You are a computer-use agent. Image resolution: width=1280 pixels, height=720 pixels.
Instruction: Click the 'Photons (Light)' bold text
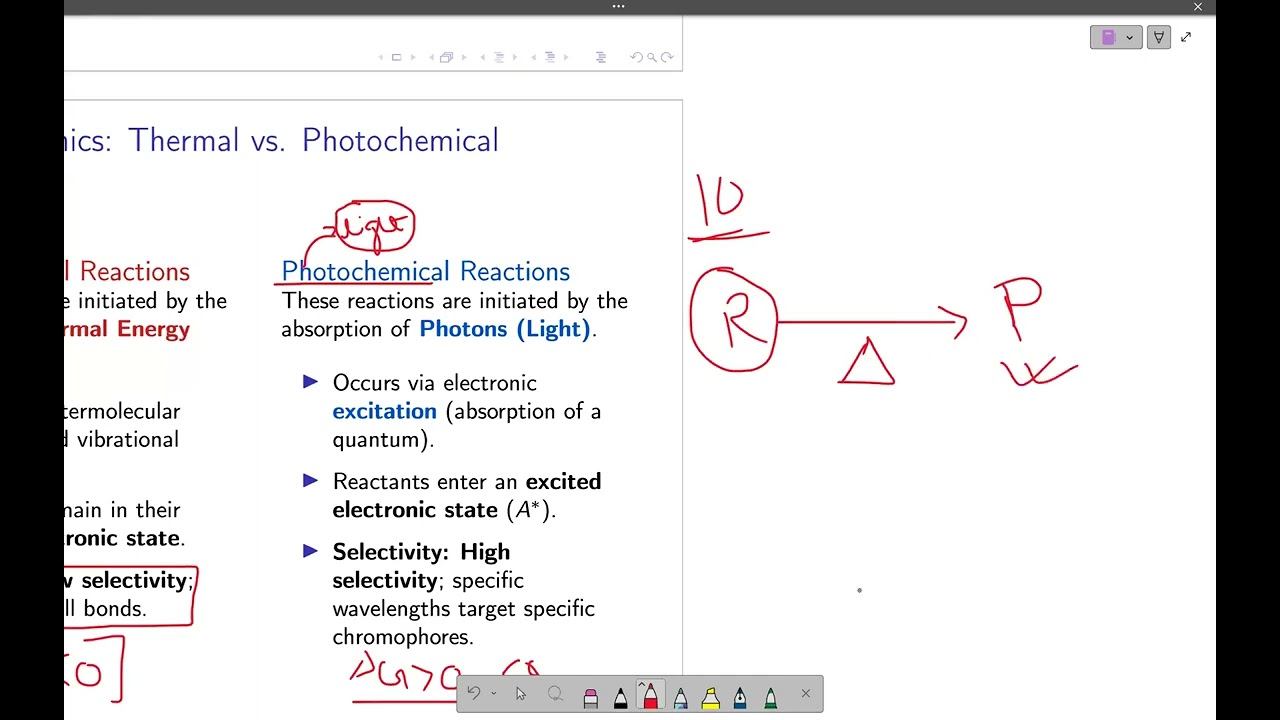point(505,329)
